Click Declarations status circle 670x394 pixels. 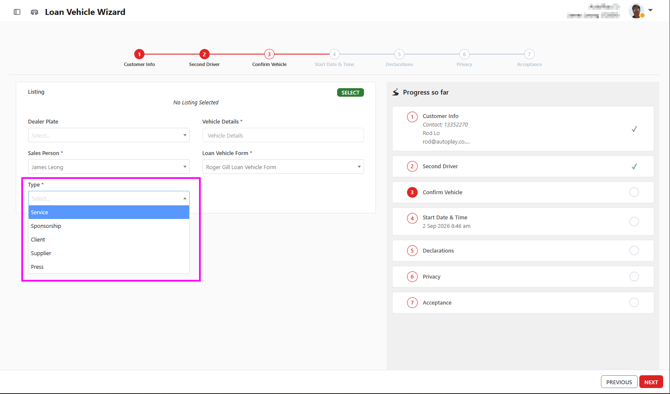tap(634, 250)
